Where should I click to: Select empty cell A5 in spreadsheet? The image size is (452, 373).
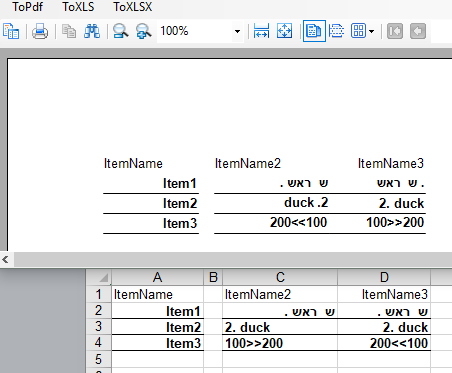(x=157, y=359)
